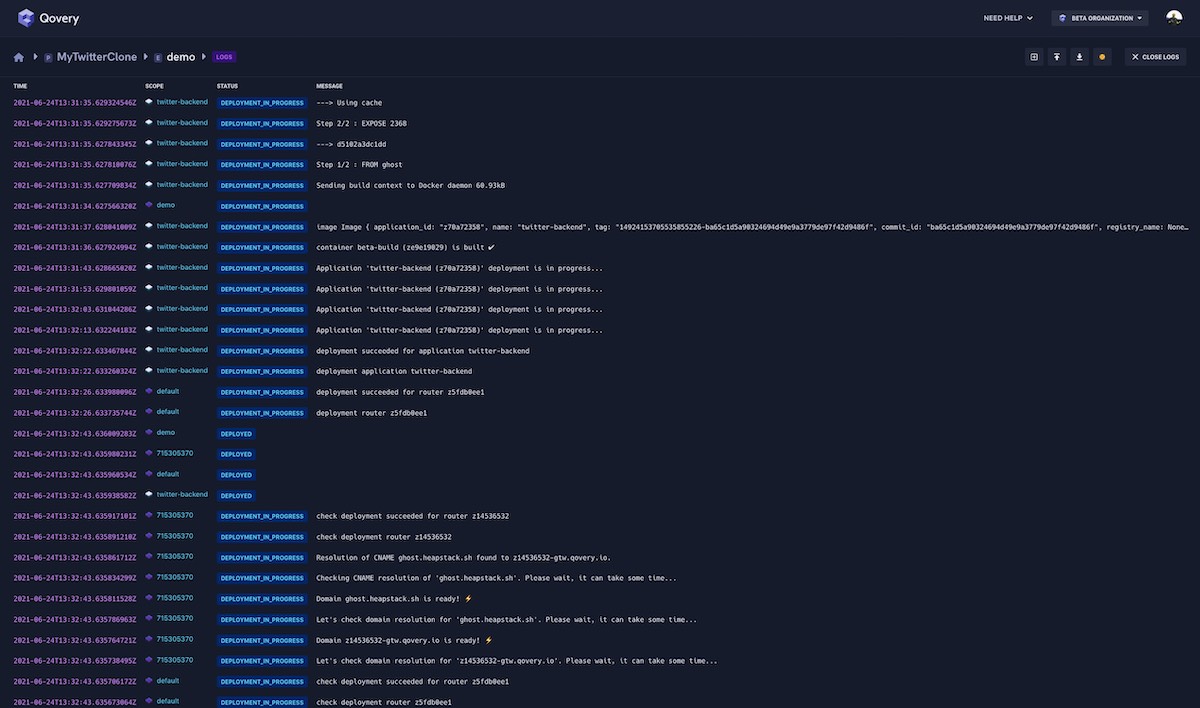
Task: Select the demo environment breadcrumb
Action: coord(181,57)
